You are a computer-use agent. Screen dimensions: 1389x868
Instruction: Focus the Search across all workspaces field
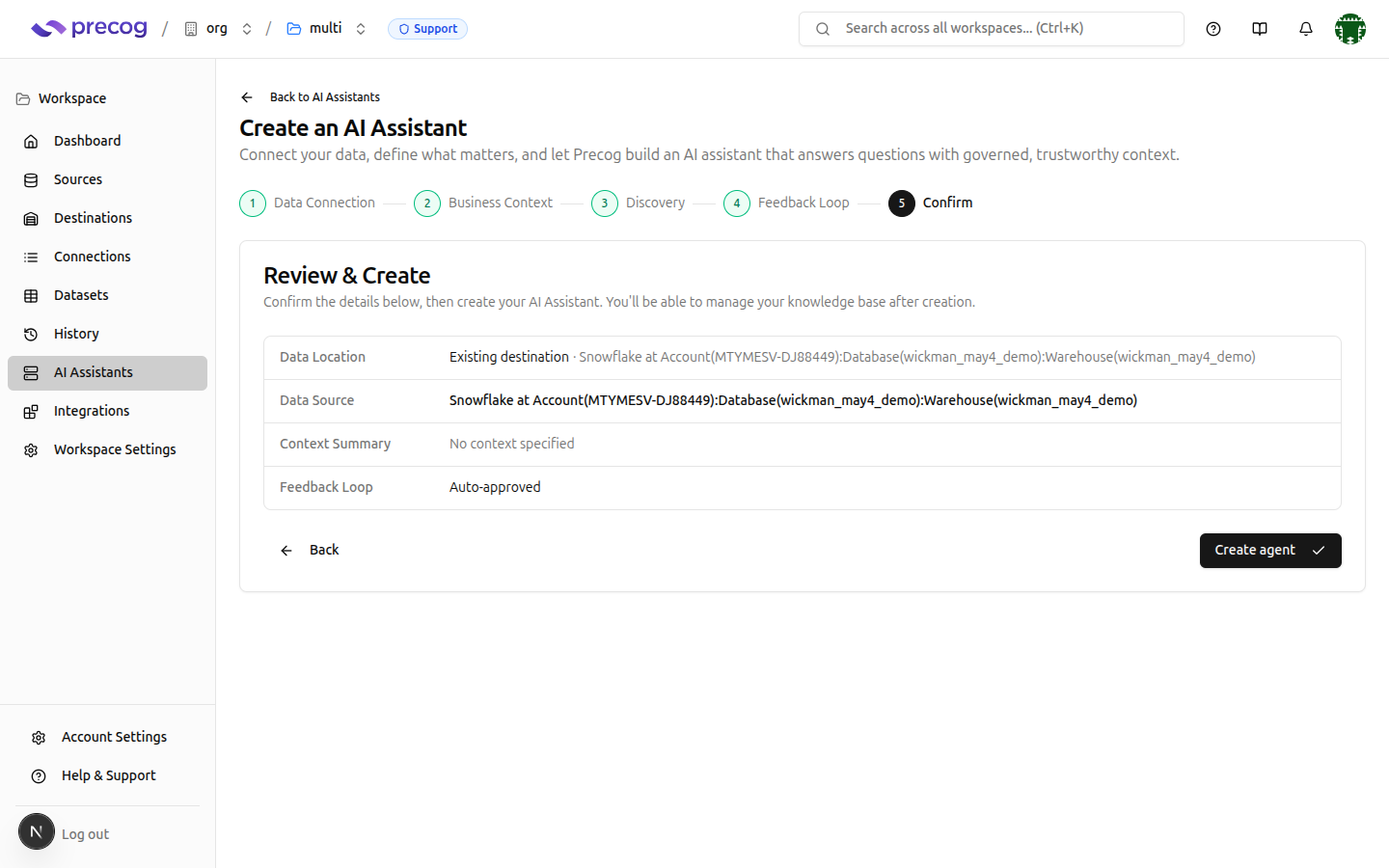(992, 29)
